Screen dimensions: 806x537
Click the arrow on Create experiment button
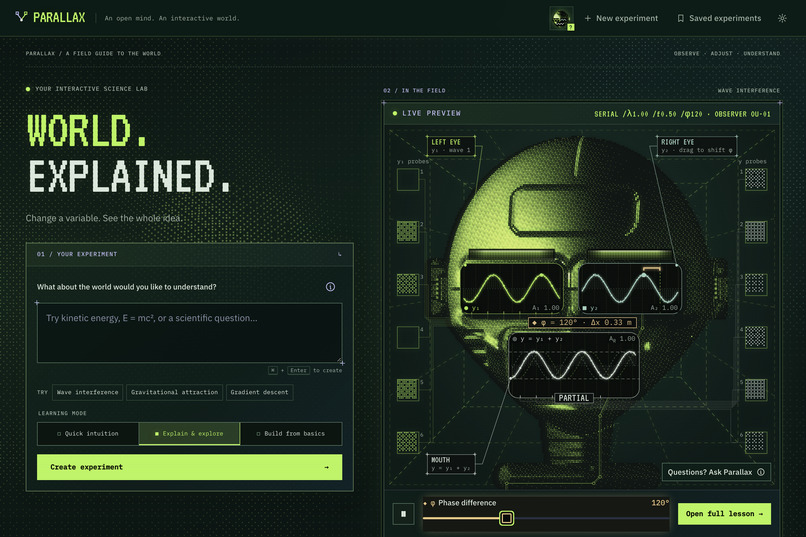pyautogui.click(x=326, y=467)
